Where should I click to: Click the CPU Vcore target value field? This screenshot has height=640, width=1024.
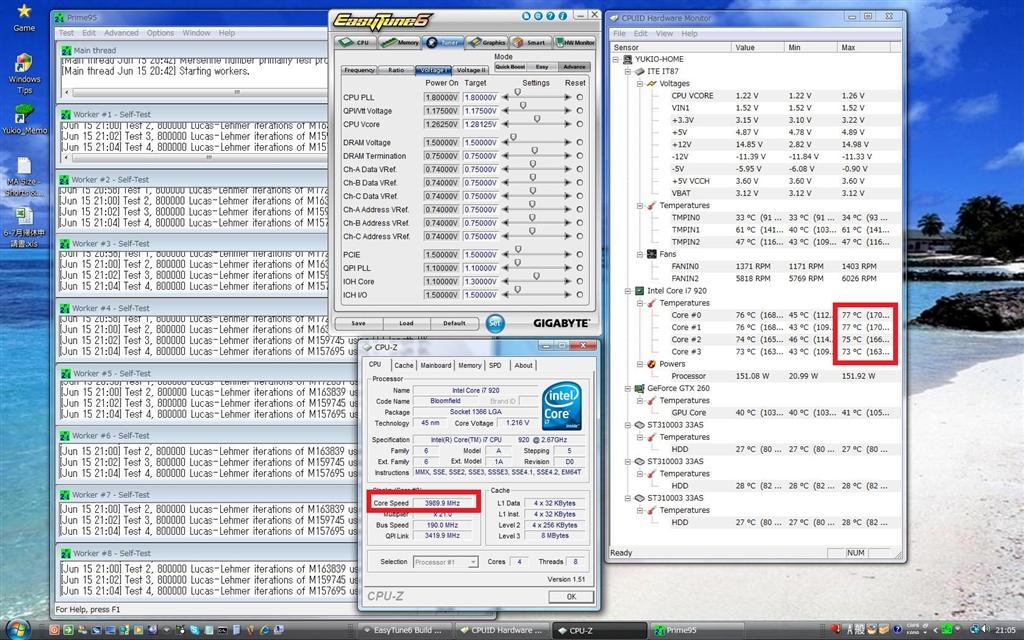click(x=481, y=124)
